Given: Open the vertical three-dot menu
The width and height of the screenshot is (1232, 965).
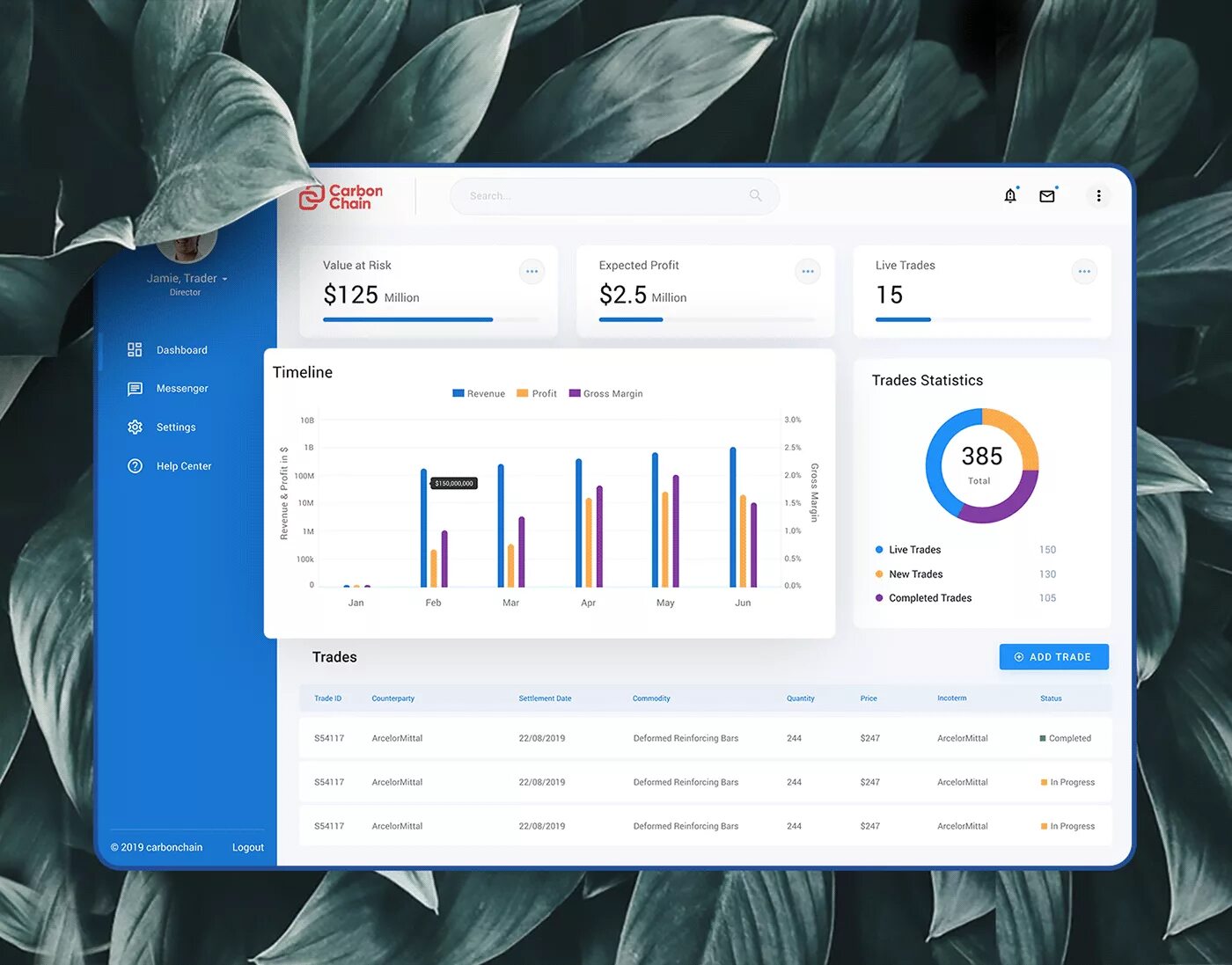Looking at the screenshot, I should (x=1098, y=195).
